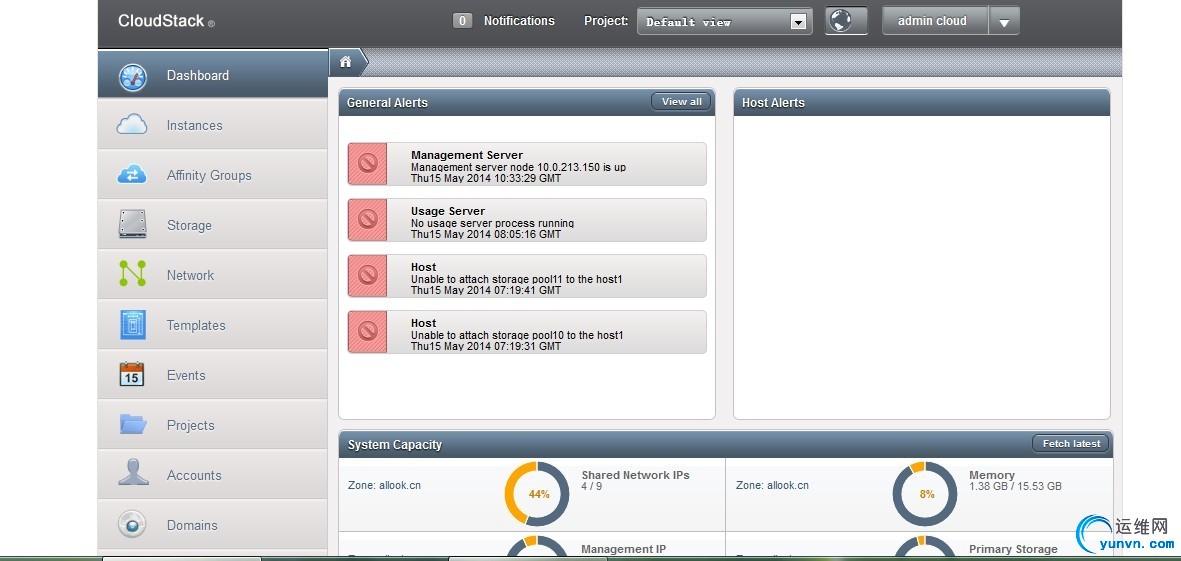Click the Templates blueprint icon
The height and width of the screenshot is (561, 1181).
pyautogui.click(x=133, y=325)
